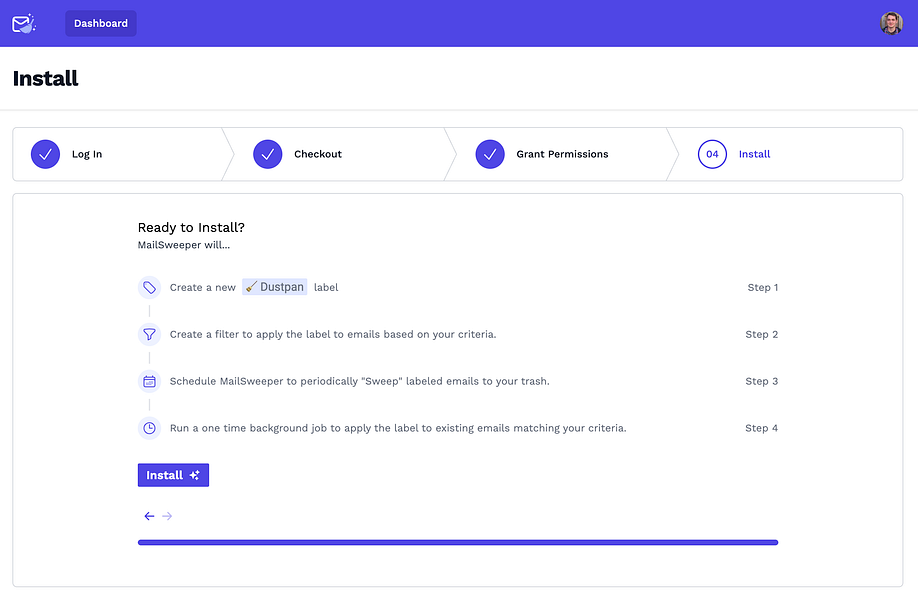Open the user profile avatar
Screen dimensions: 918x600
click(x=891, y=23)
